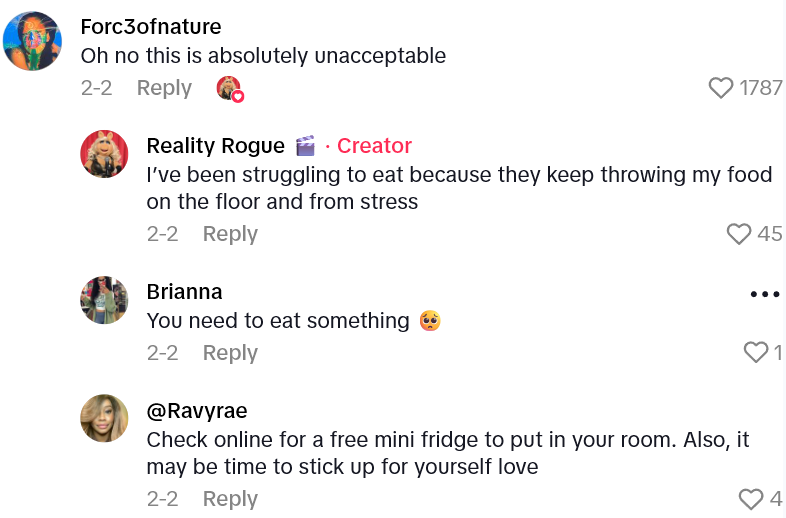View @Ravyrae's profile avatar

point(104,418)
